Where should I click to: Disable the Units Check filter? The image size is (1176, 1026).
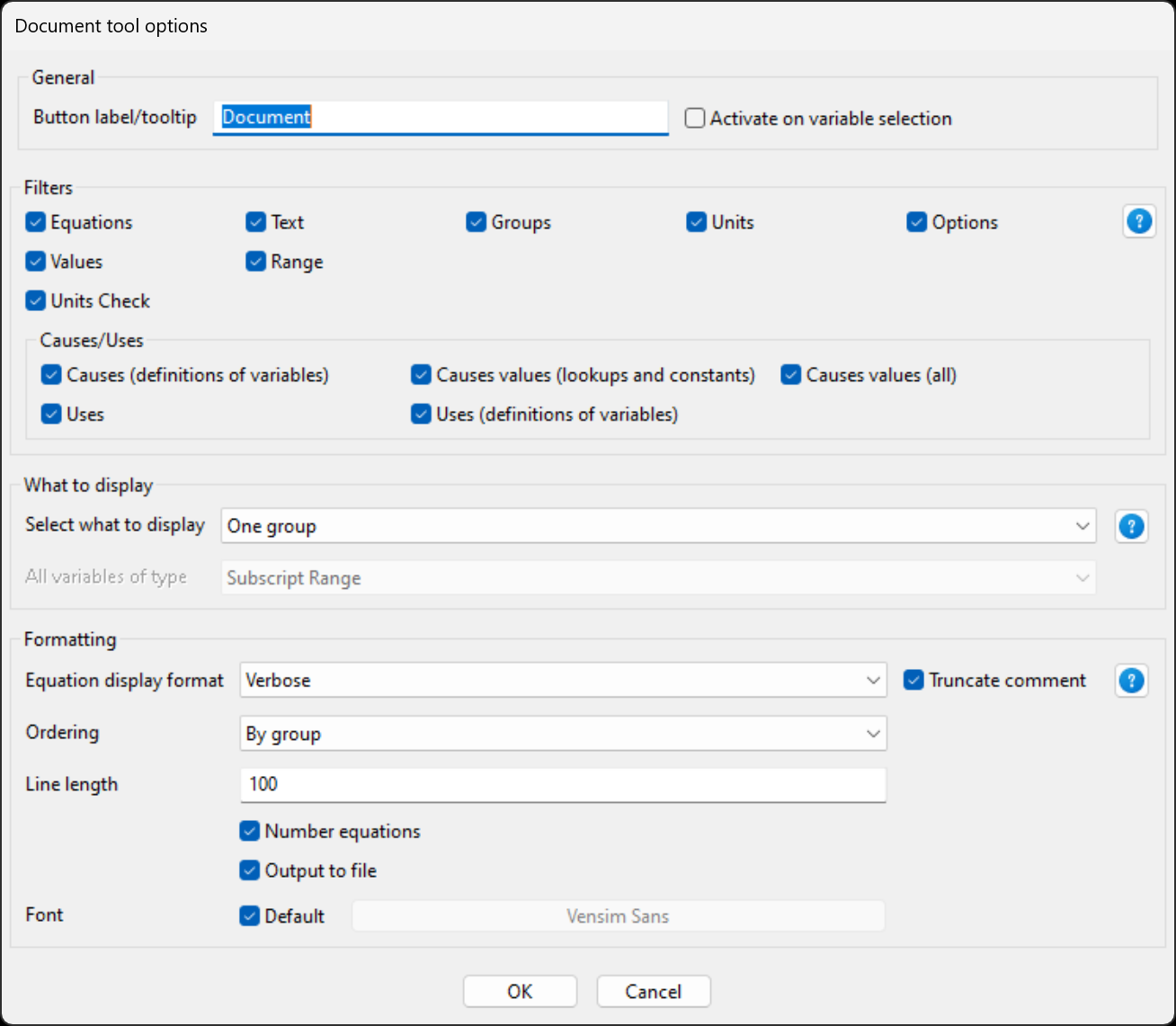[35, 300]
